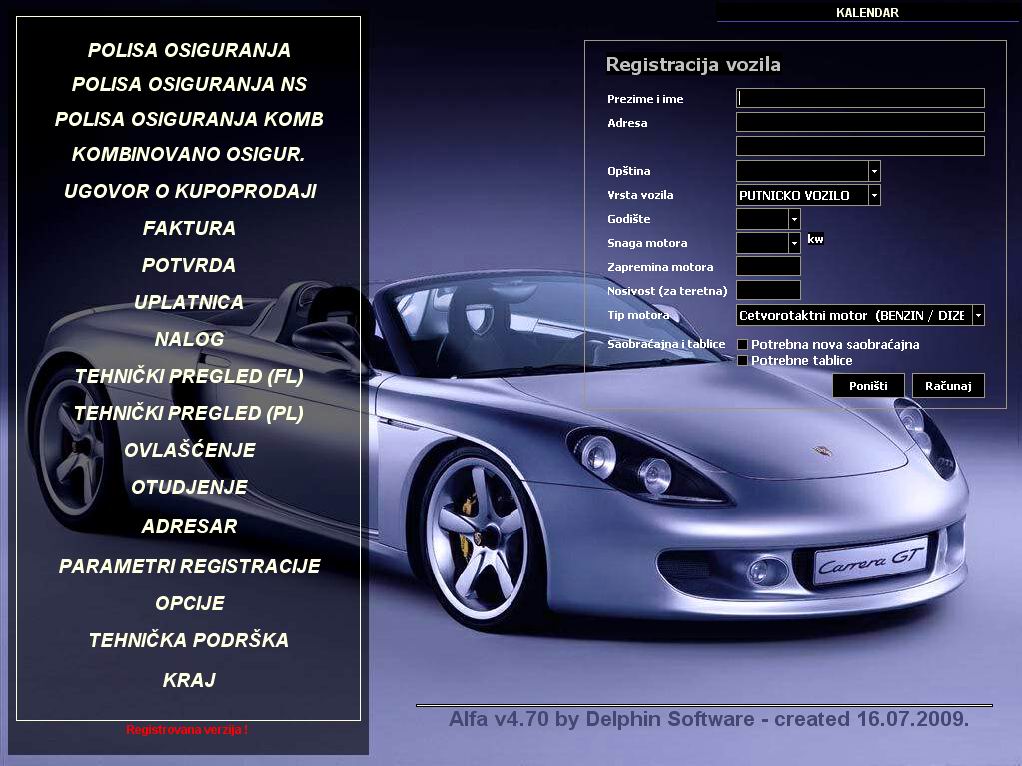This screenshot has width=1022, height=766.
Task: Open PARAMETRI REGISTRACIJE
Action: point(190,566)
